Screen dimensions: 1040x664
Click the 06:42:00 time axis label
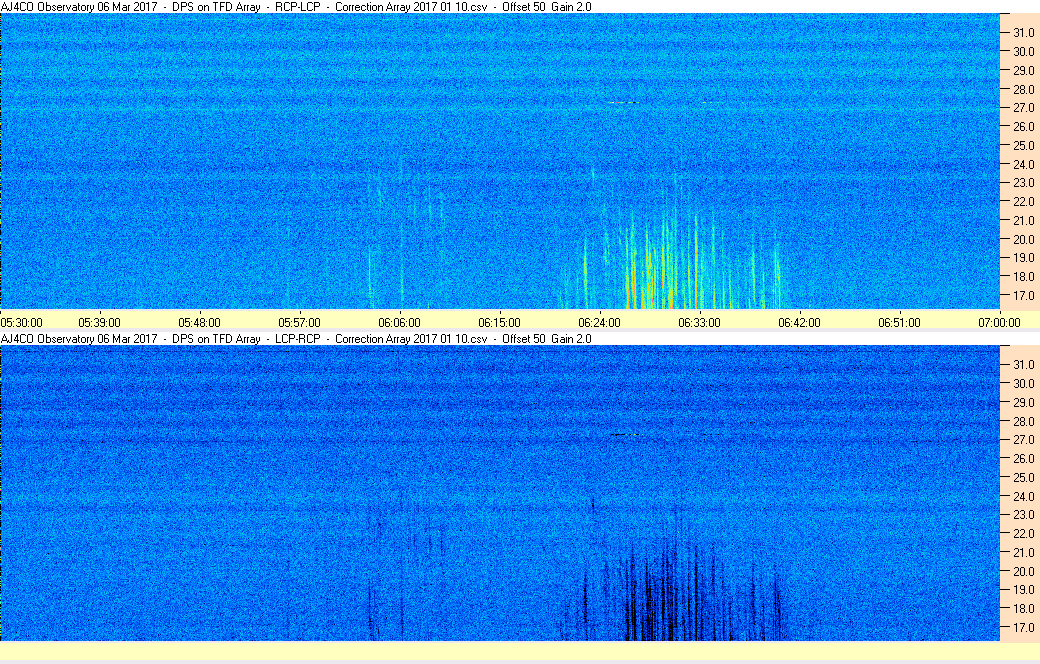[799, 322]
